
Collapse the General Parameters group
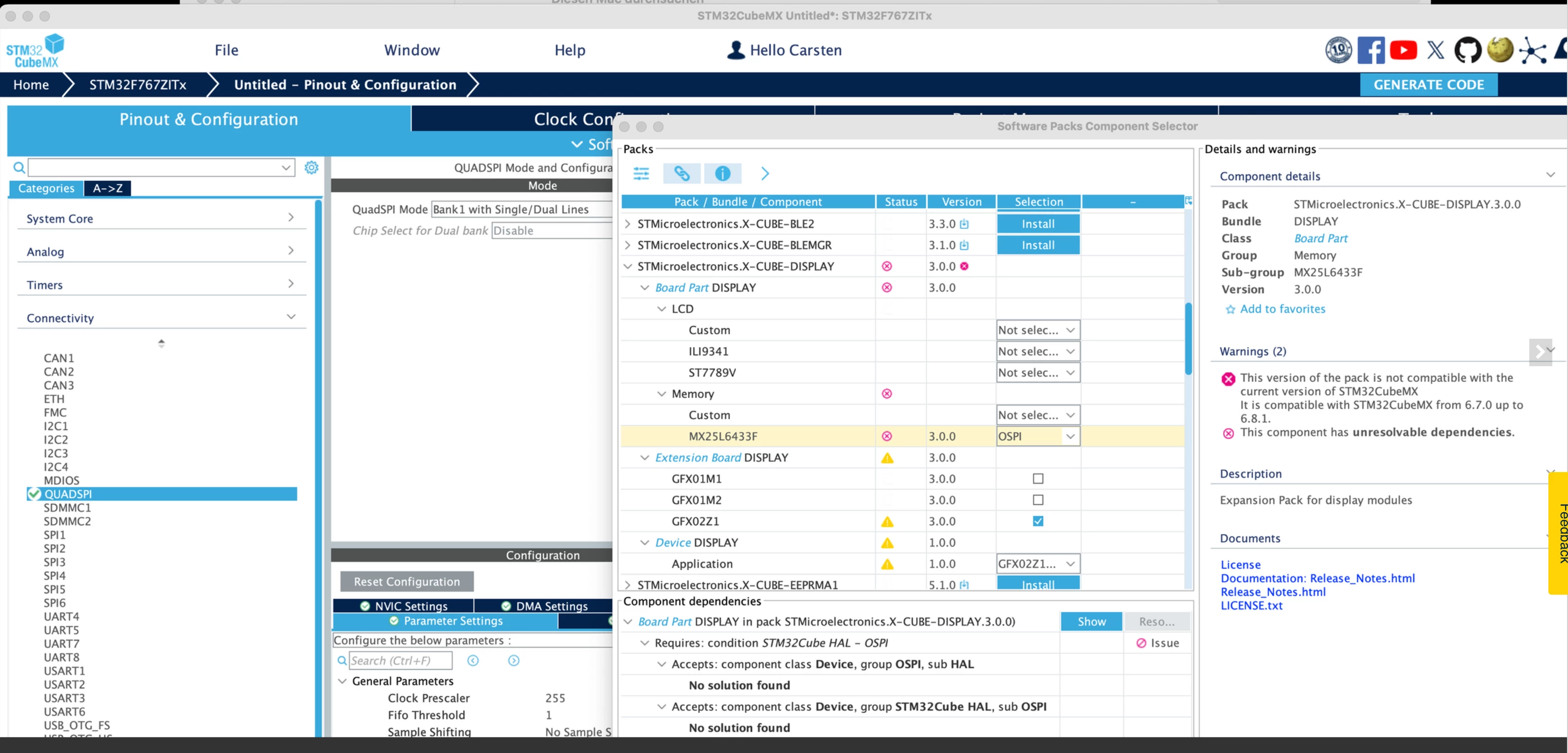pyautogui.click(x=342, y=681)
